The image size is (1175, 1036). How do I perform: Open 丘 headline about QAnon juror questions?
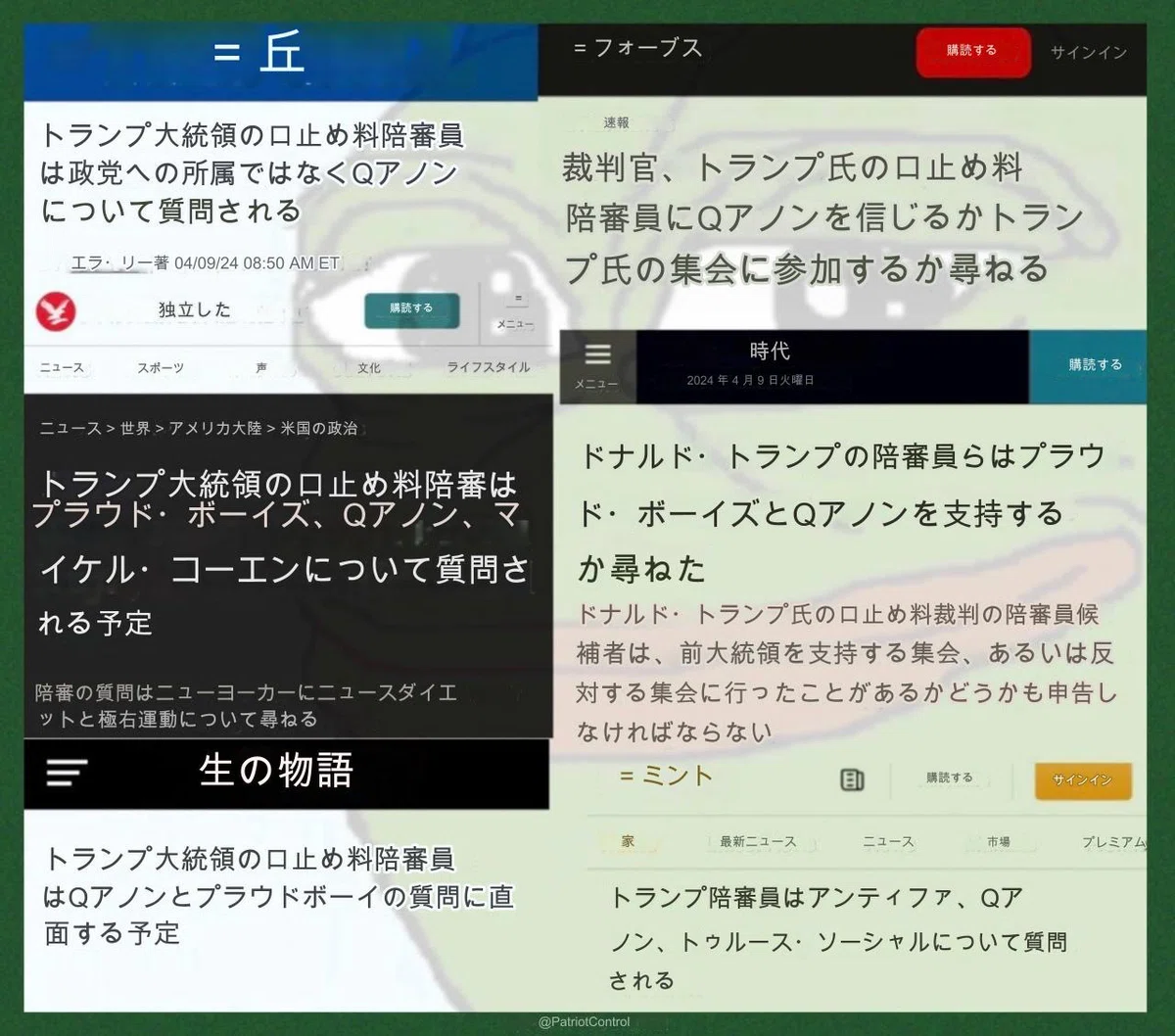[252, 172]
